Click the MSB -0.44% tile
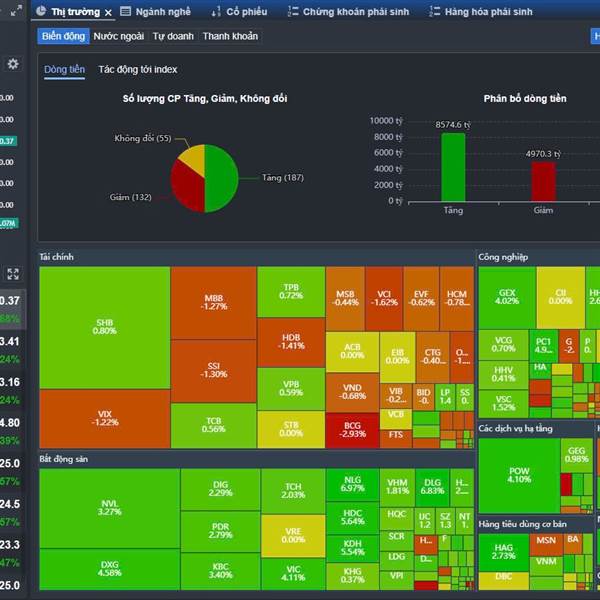The height and width of the screenshot is (600, 600). 345,298
